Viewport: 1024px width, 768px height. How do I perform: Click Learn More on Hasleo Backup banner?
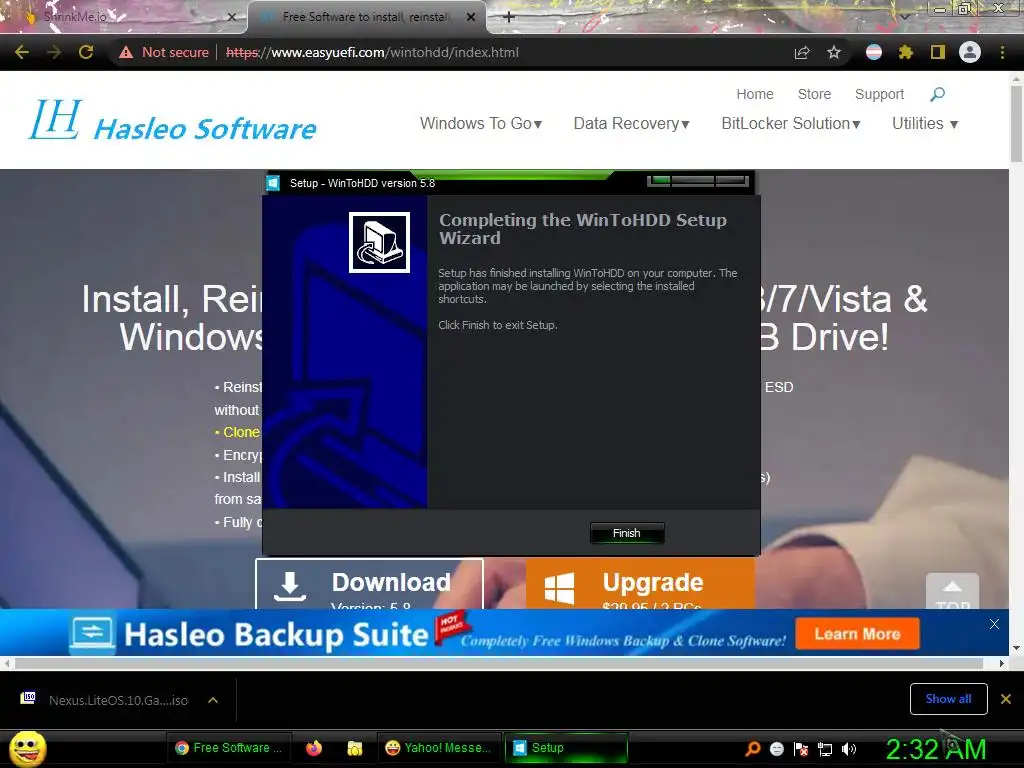pyautogui.click(x=857, y=634)
